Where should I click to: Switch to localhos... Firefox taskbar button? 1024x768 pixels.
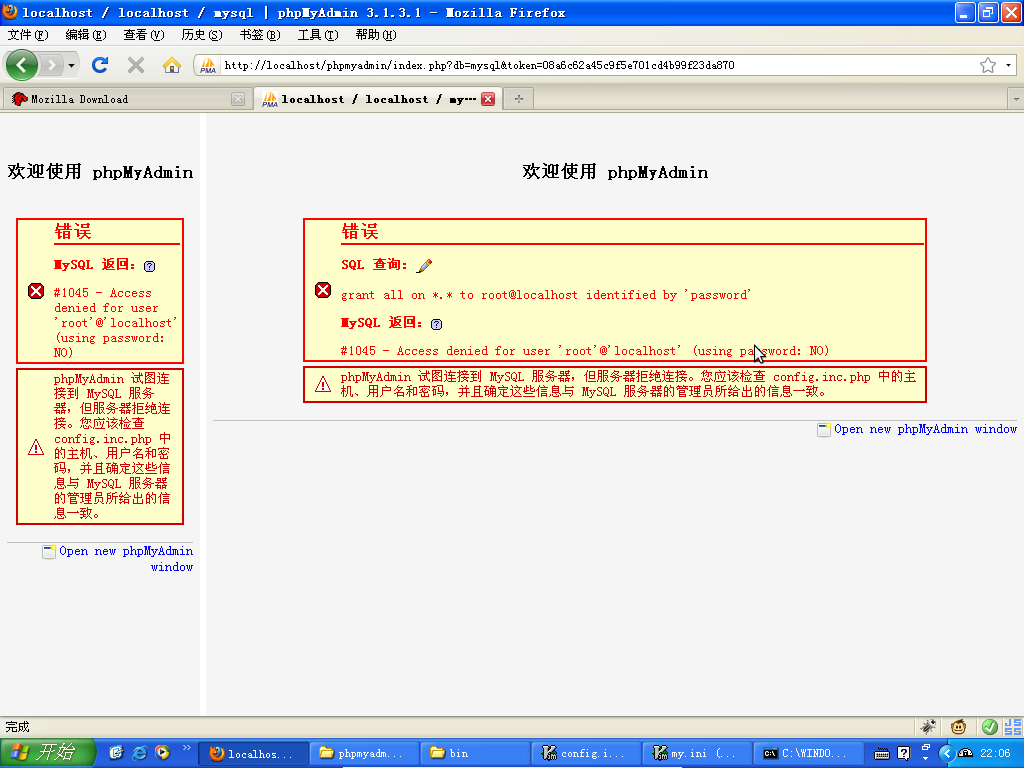click(x=252, y=754)
